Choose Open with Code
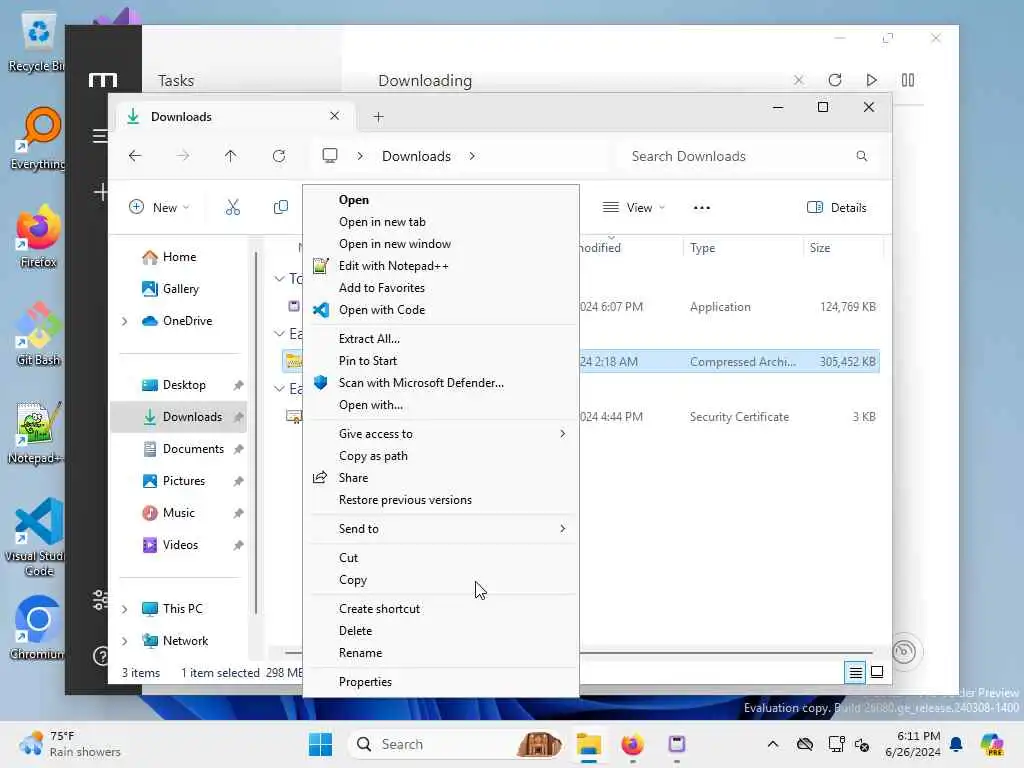 pos(381,310)
